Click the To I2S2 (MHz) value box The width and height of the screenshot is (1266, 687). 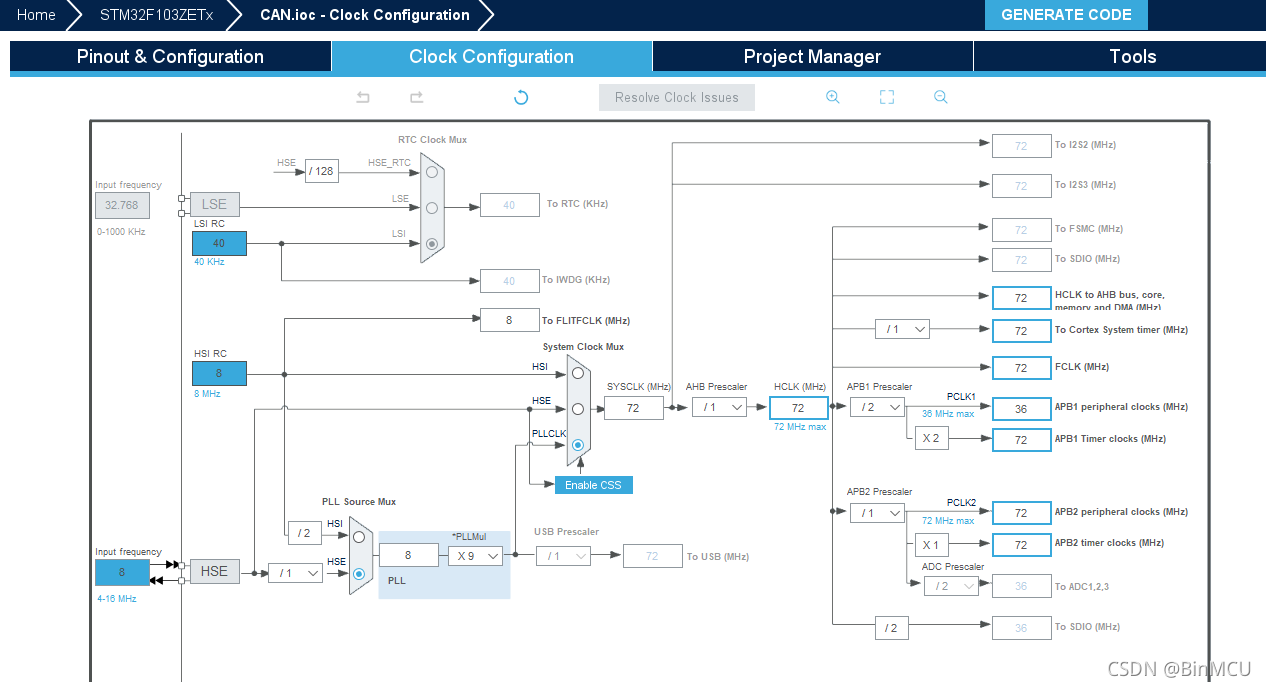coord(1021,145)
